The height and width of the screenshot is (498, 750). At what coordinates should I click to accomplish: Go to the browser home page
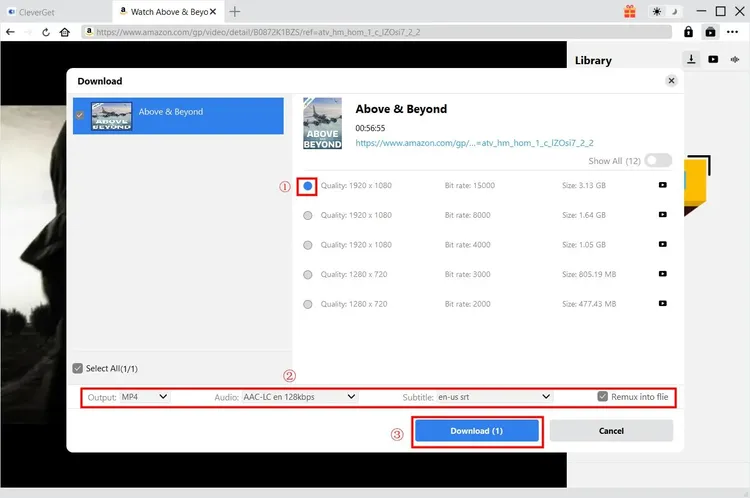(65, 32)
